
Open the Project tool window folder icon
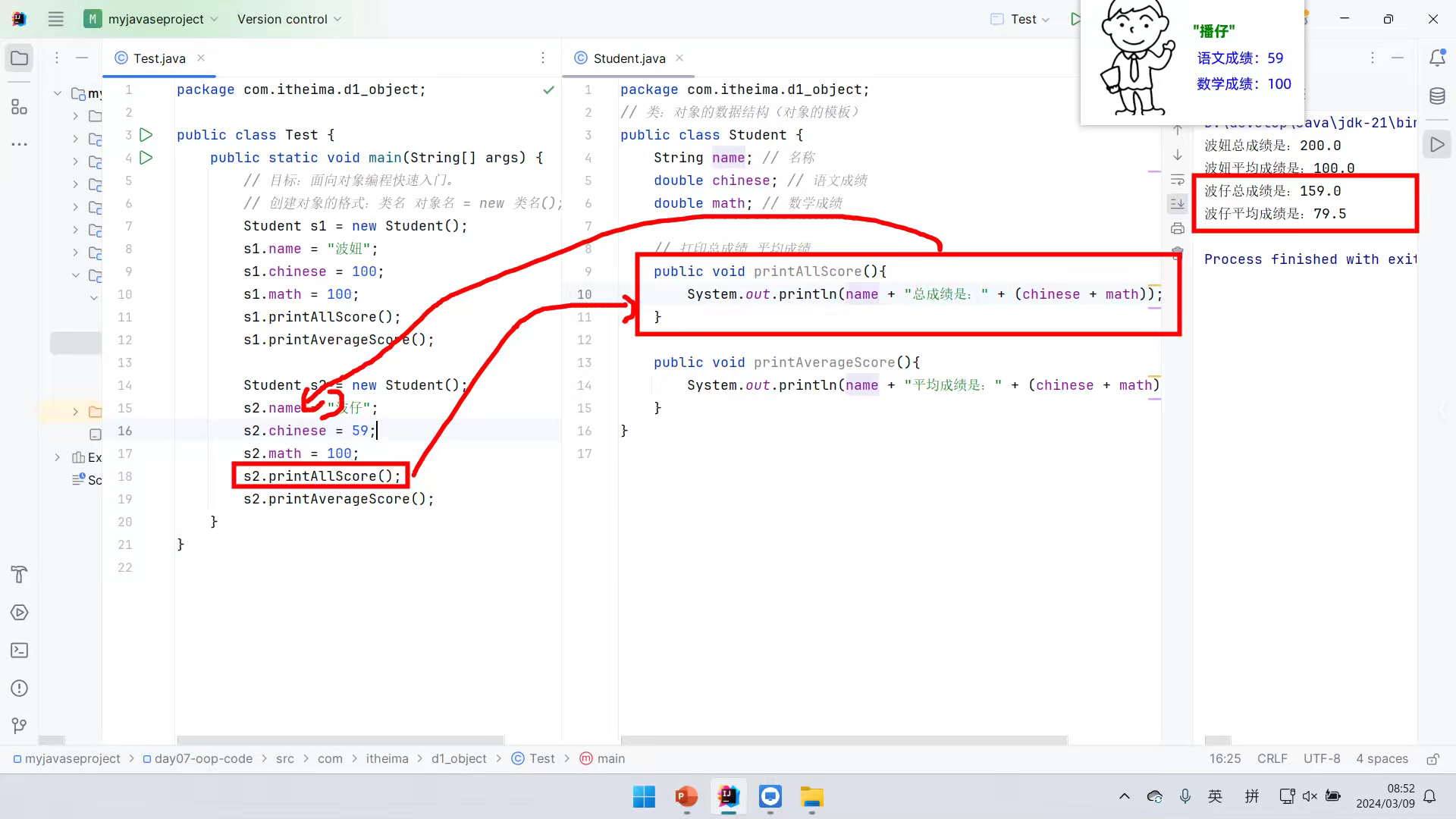pos(20,58)
